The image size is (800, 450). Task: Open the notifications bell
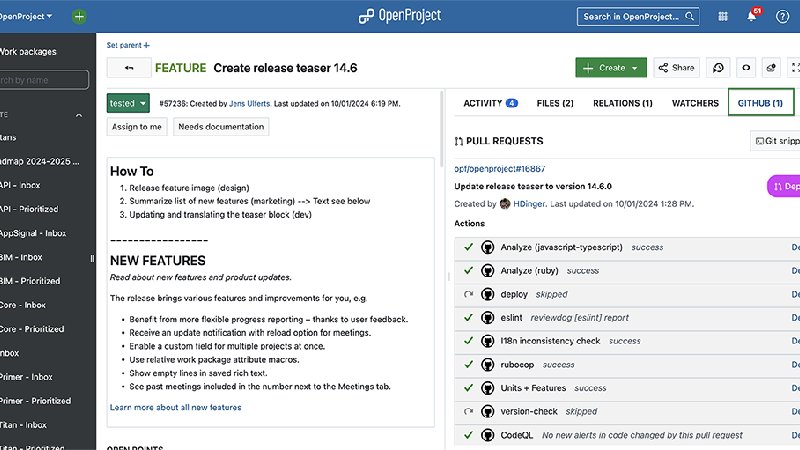coord(752,16)
